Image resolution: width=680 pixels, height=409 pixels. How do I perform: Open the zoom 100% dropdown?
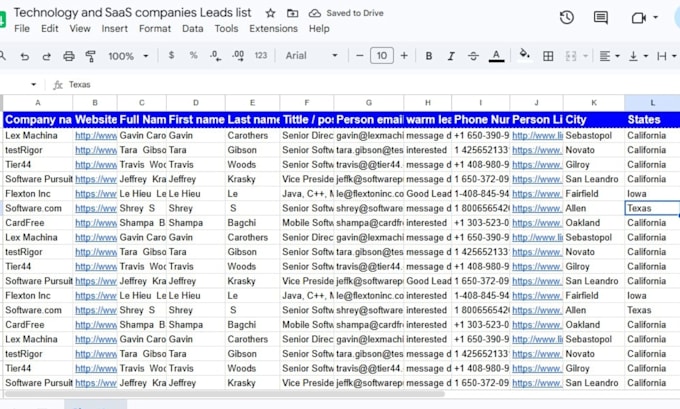pos(128,56)
